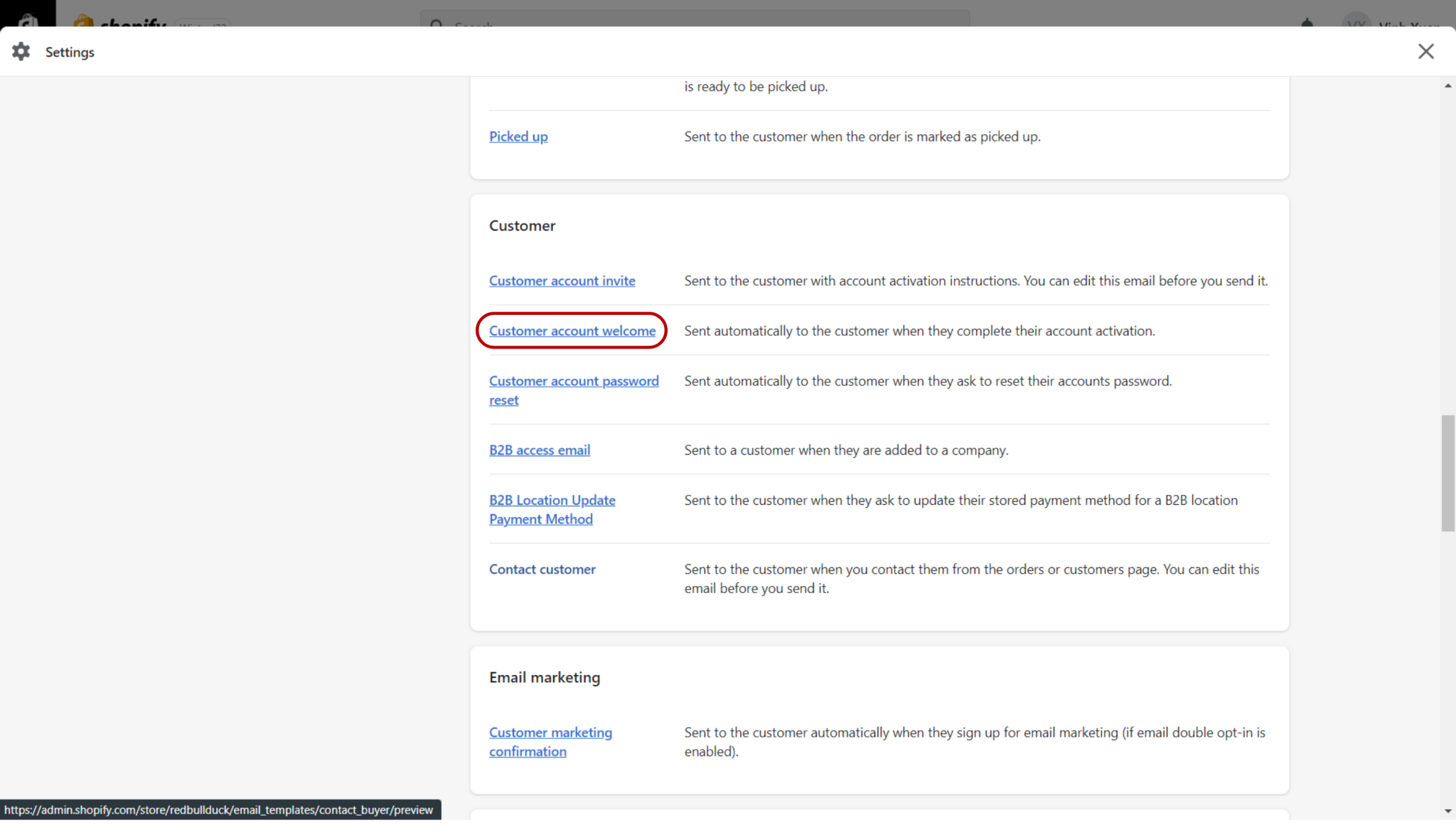Open the circled Customer account welcome link

click(x=572, y=331)
